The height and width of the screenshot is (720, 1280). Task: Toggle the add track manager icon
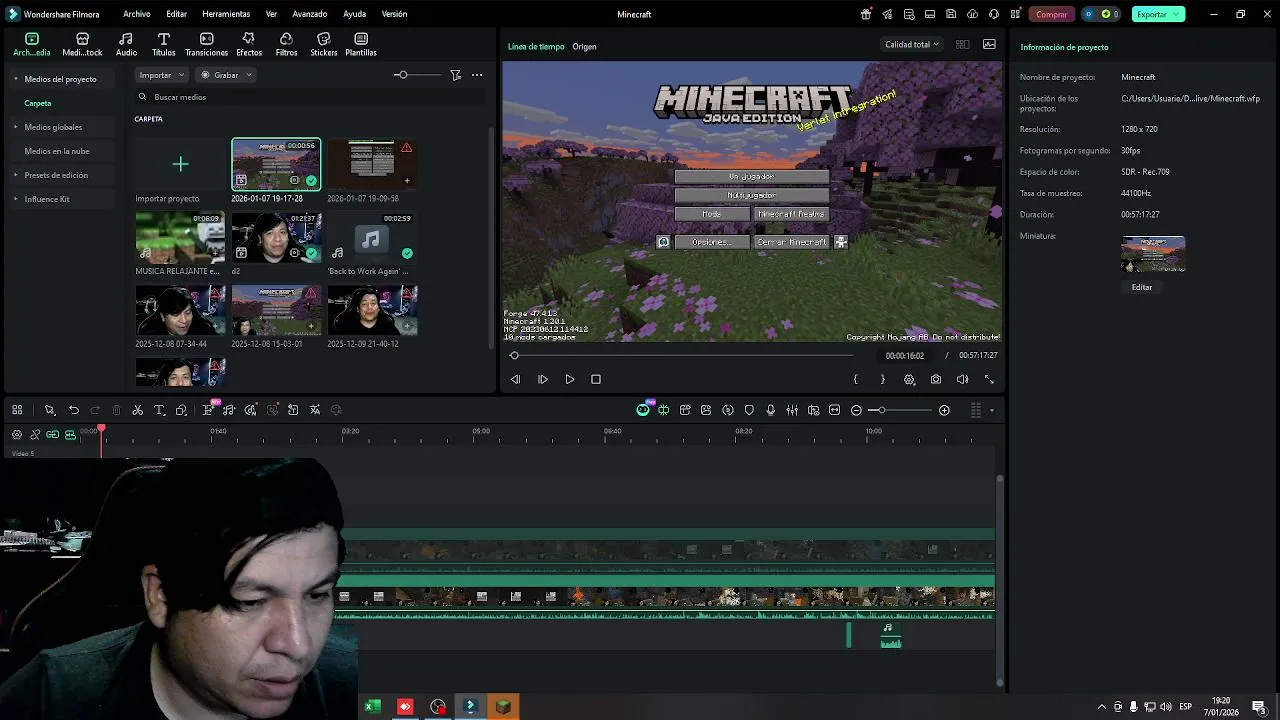(17, 434)
